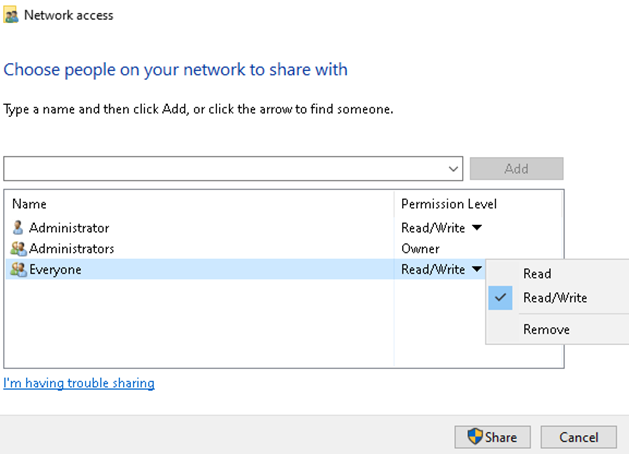This screenshot has width=629, height=454.
Task: Click the Everyone group icon
Action: coord(18,269)
